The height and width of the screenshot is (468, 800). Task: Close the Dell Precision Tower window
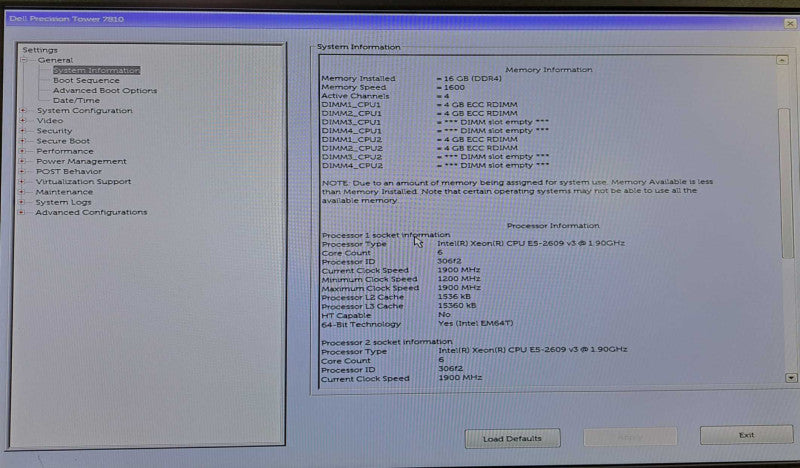790,23
